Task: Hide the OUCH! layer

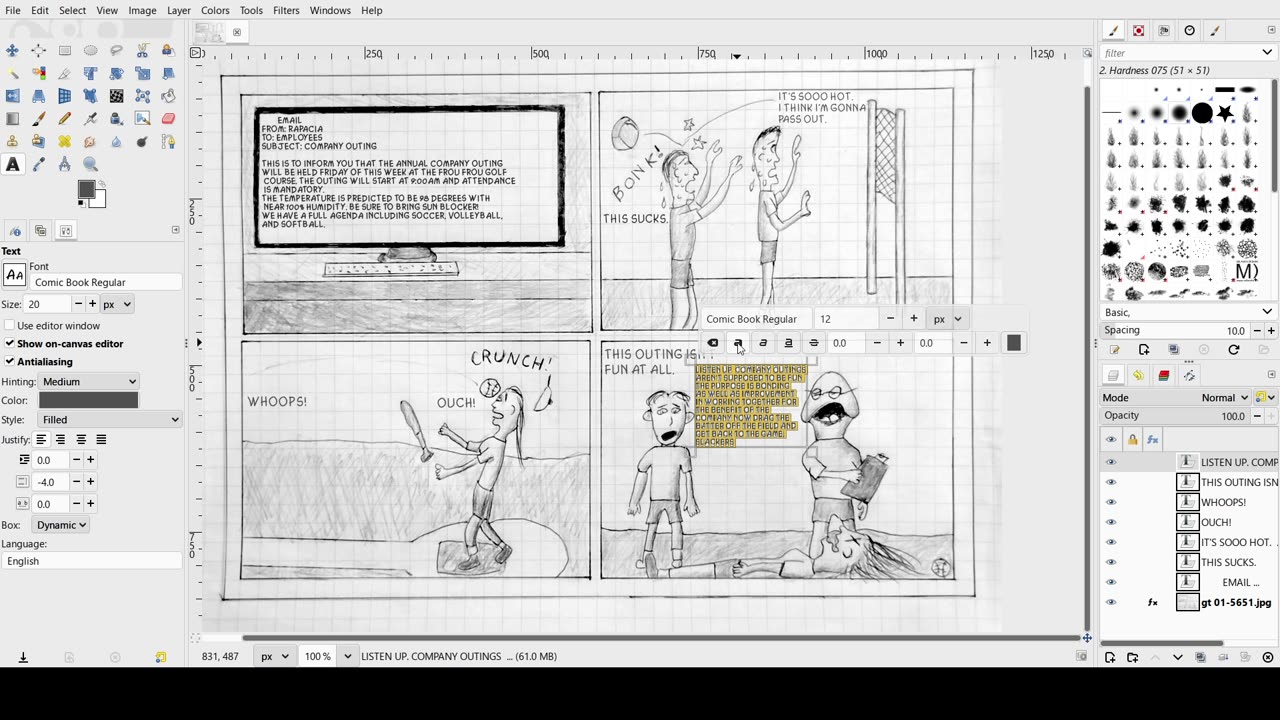Action: [x=1110, y=522]
